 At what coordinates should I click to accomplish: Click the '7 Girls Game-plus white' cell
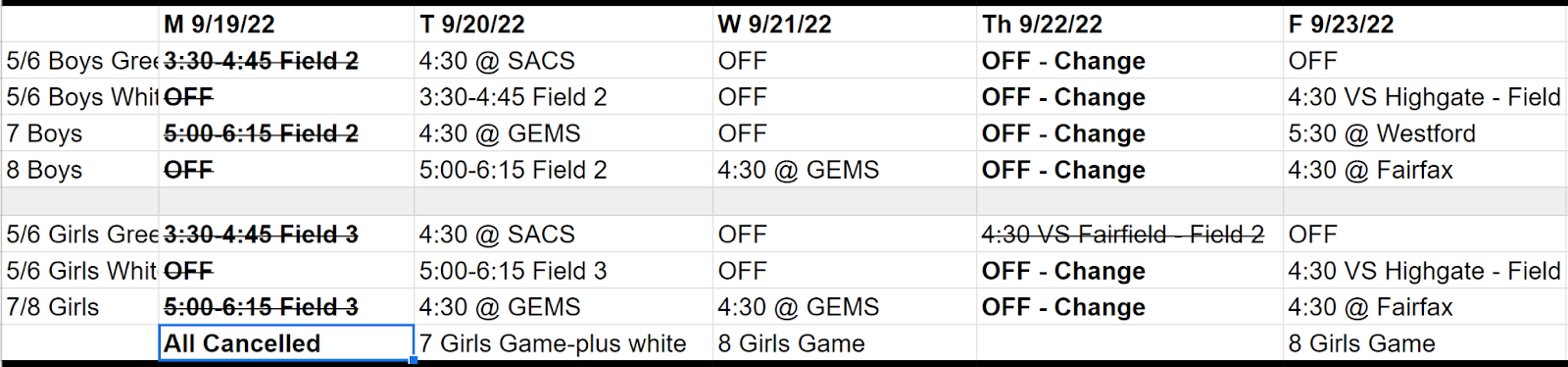tap(563, 343)
